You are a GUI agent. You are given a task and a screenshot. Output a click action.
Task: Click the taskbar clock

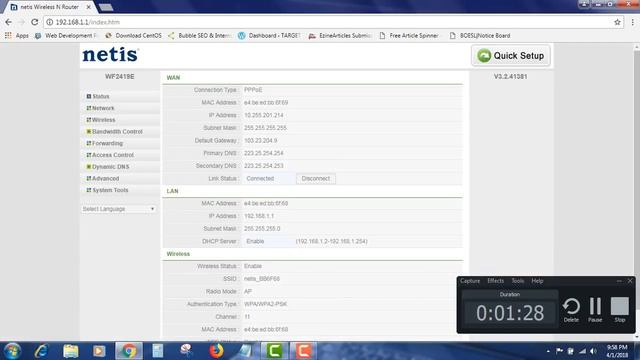click(617, 351)
